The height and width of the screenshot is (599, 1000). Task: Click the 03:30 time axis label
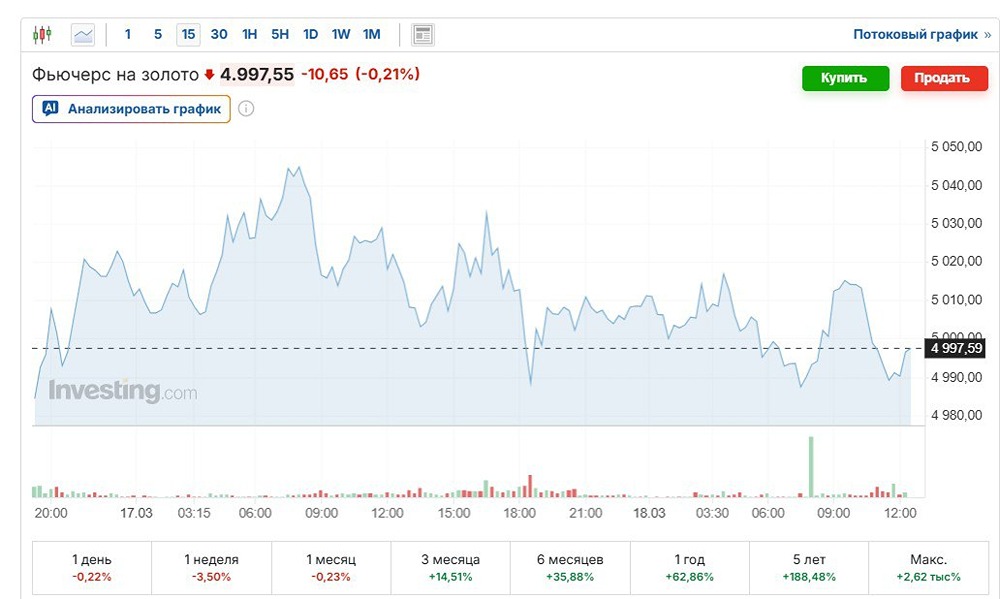712,514
